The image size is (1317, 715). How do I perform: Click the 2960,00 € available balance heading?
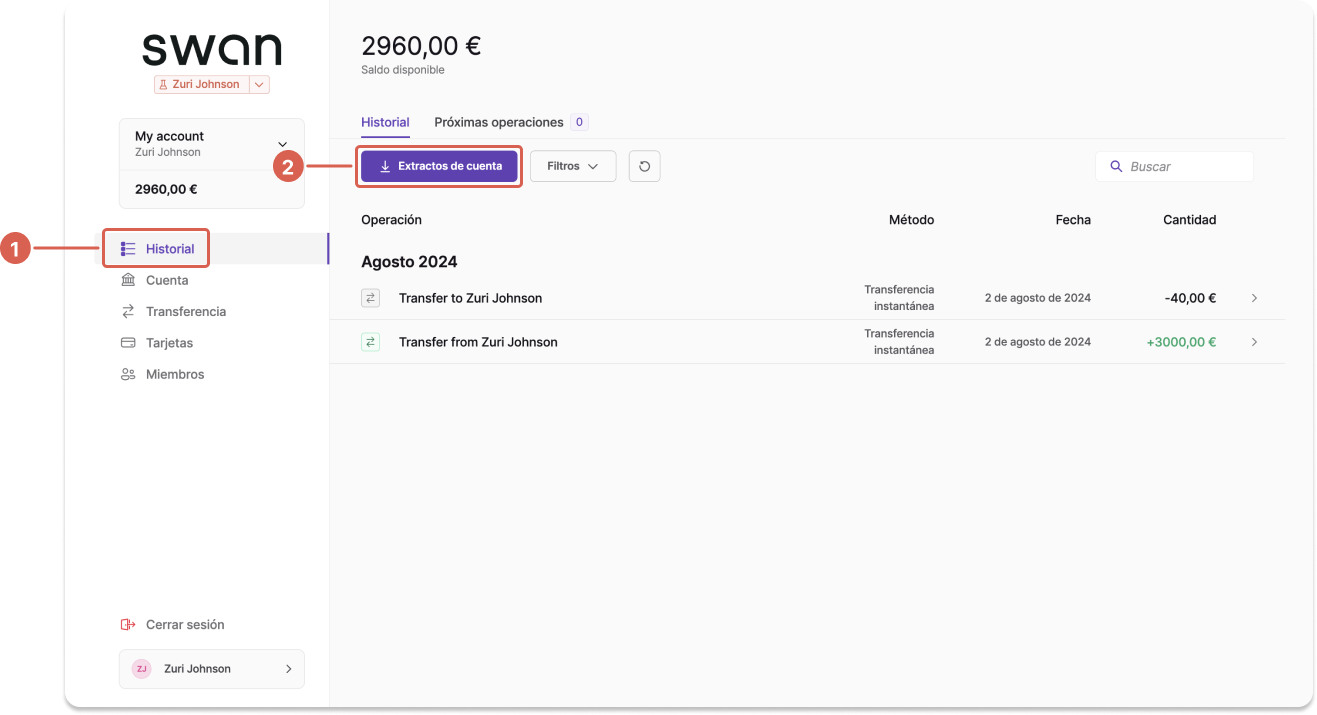(421, 46)
